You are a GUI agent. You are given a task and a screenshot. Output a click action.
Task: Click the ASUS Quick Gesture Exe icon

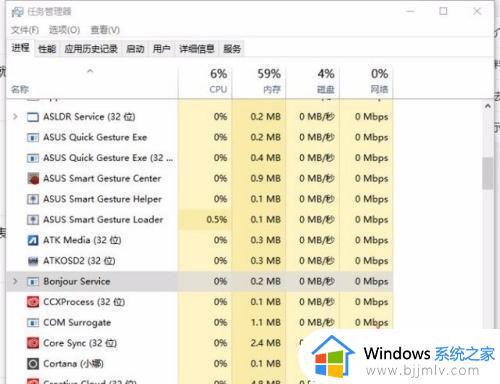click(33, 137)
